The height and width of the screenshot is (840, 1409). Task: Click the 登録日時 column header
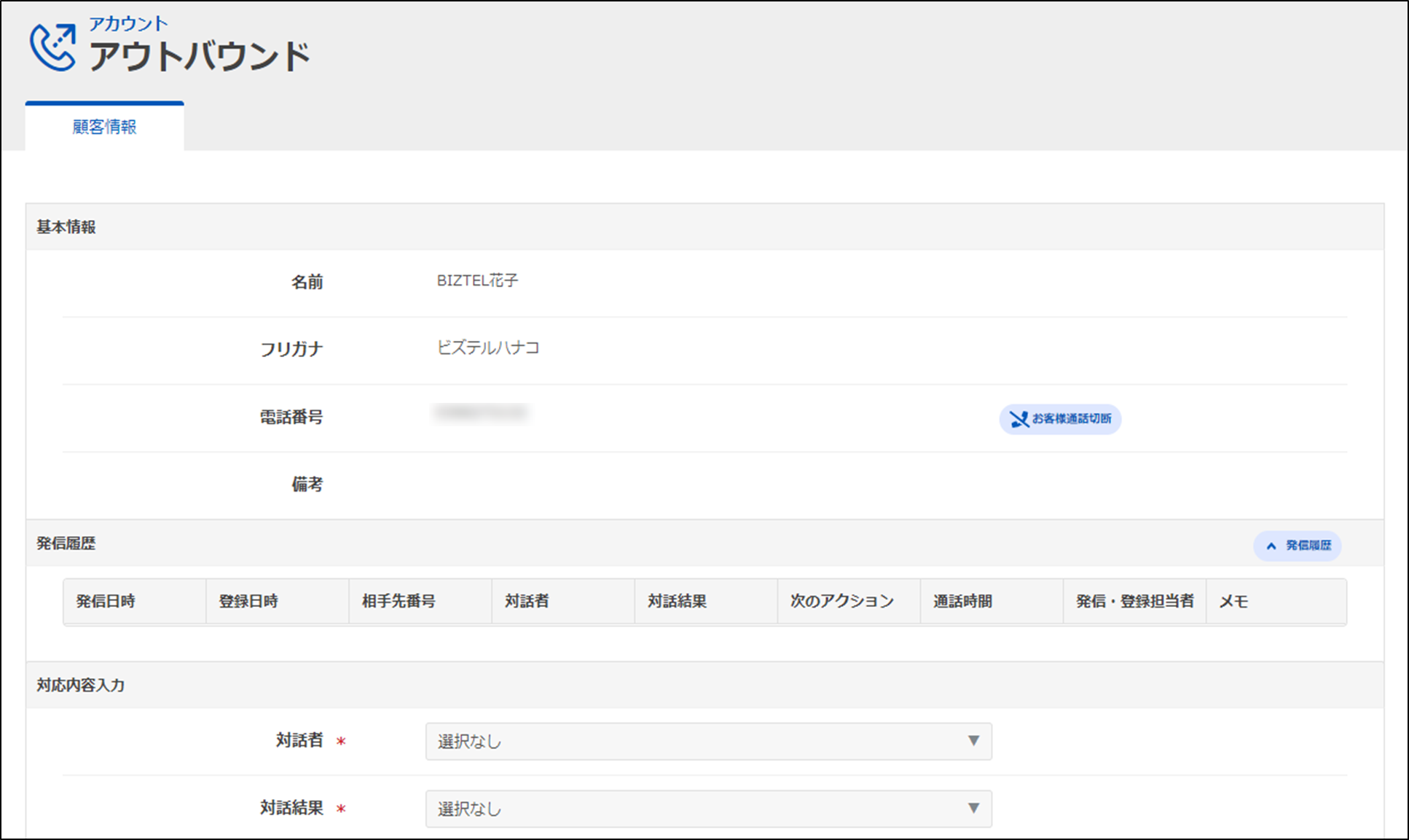pos(248,602)
